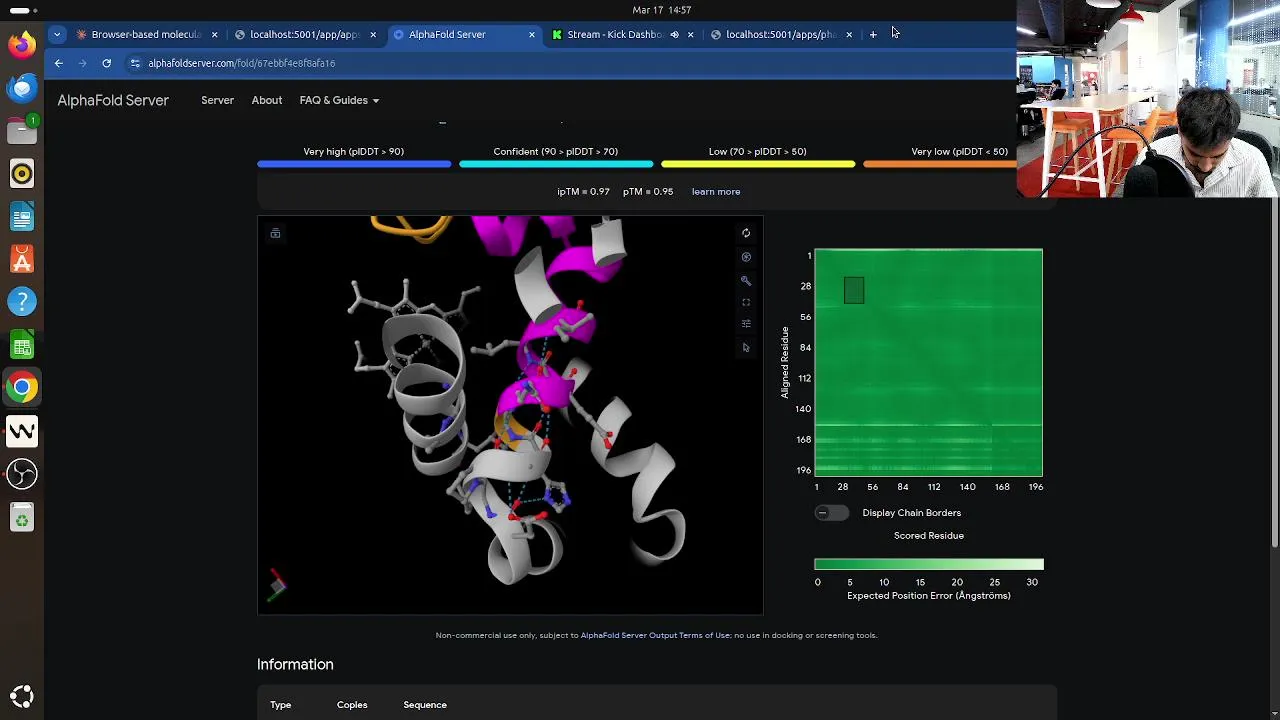Click the Very high pLDDT blue legend bar
This screenshot has height=720, width=1280.
[354, 164]
